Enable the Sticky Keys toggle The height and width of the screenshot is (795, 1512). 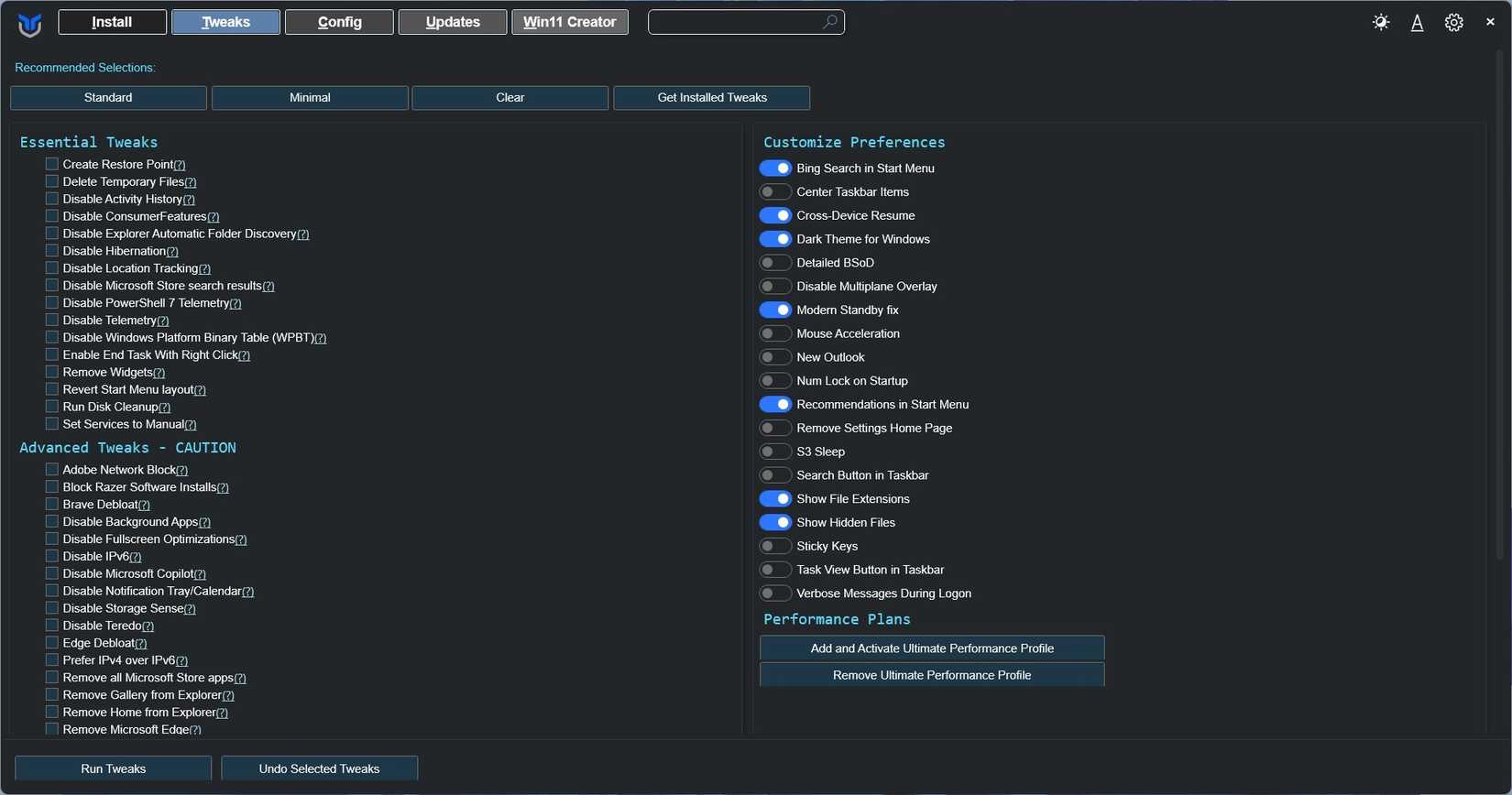(x=775, y=547)
